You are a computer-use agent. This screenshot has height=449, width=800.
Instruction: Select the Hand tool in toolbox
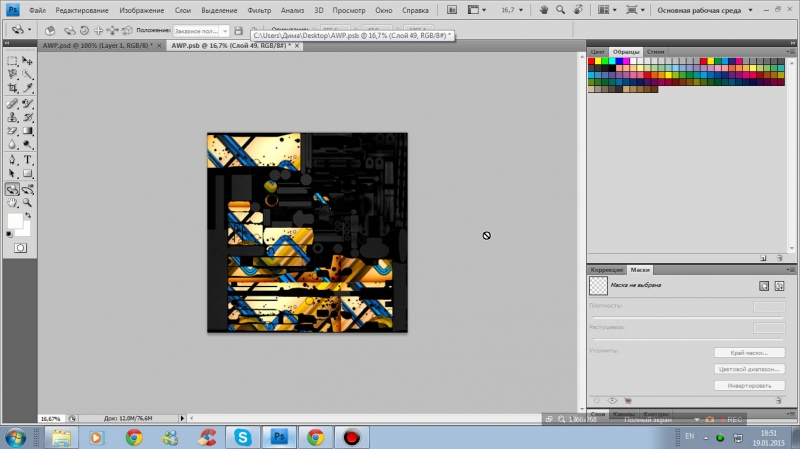coord(12,203)
